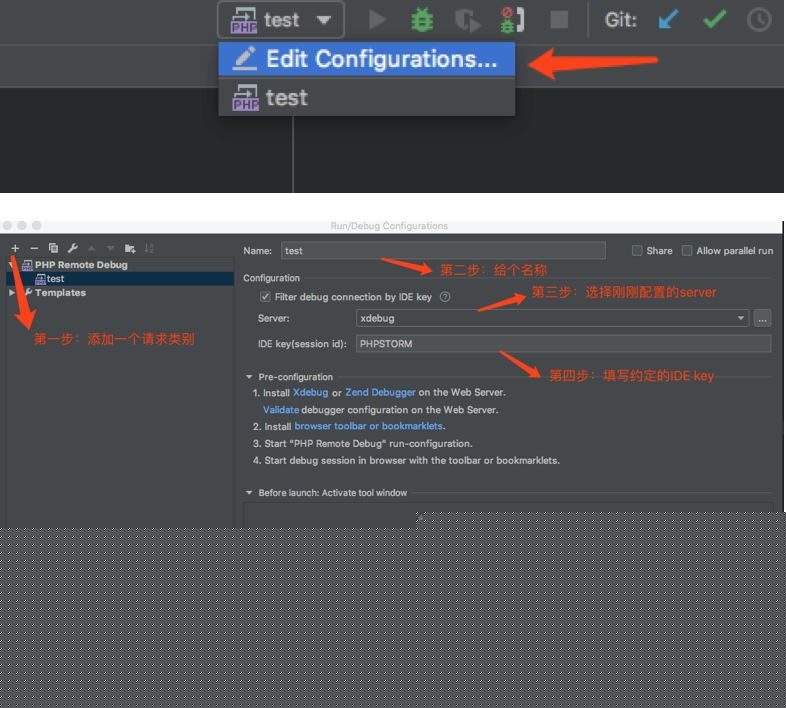Expand the Templates tree node
The width and height of the screenshot is (786, 708).
tap(13, 293)
